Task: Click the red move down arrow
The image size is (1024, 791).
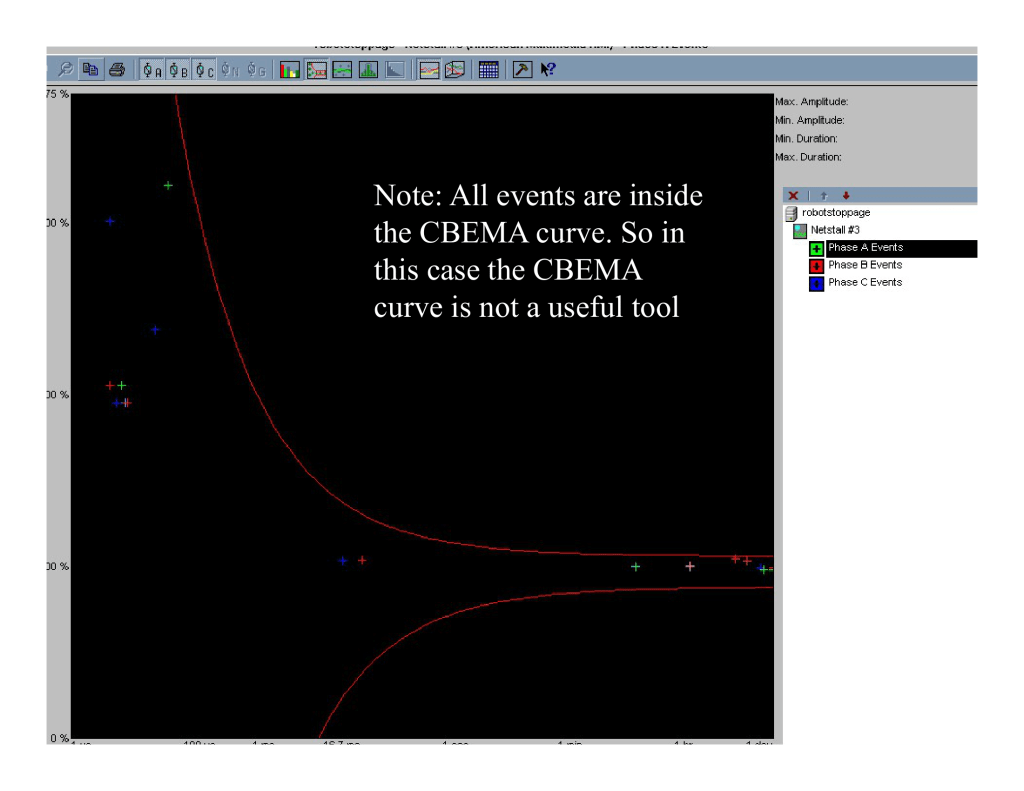Action: coord(846,196)
